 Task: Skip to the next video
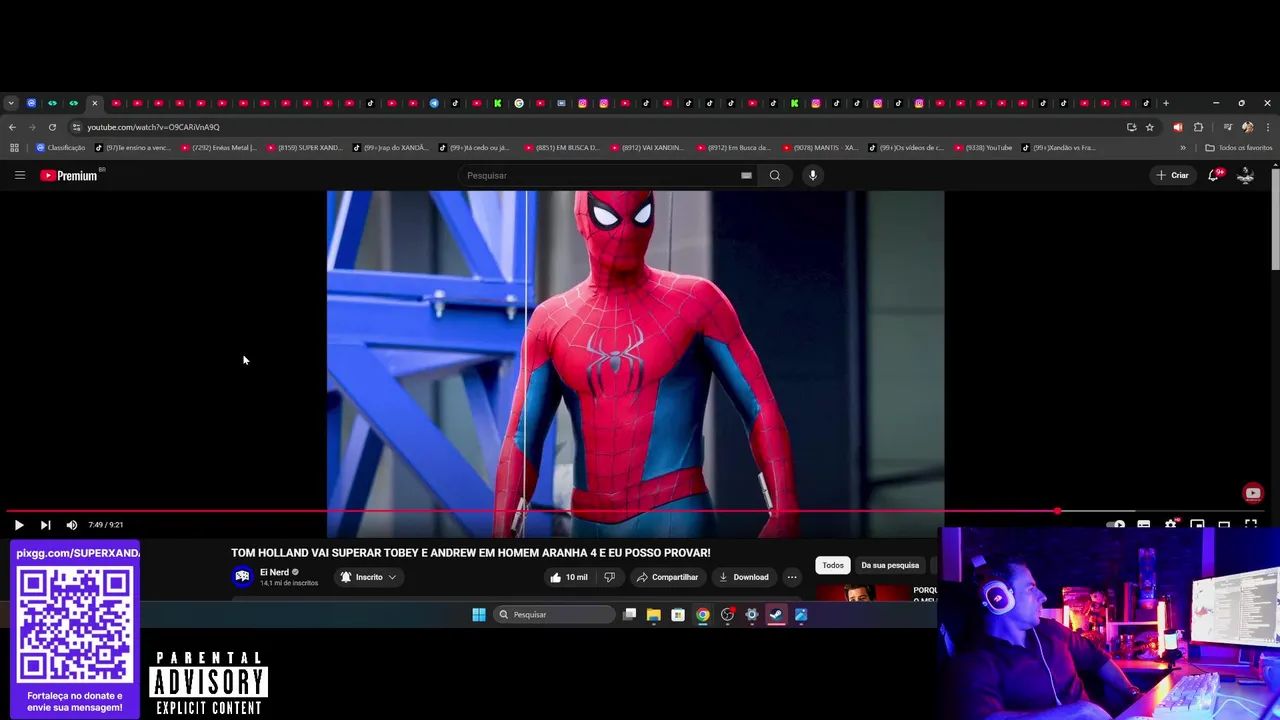[x=45, y=525]
